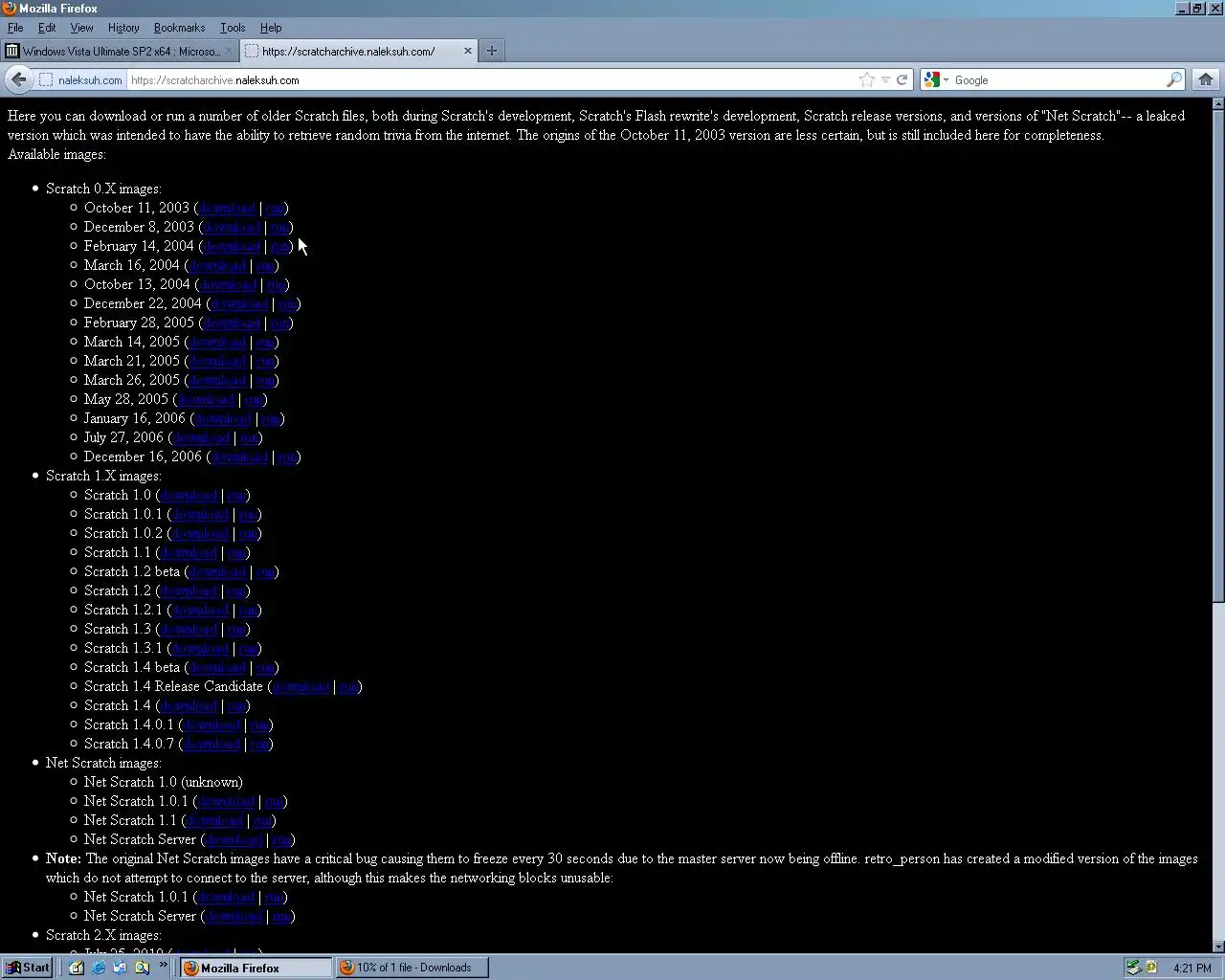Click the taskbar clock showing 4:21 PM
Image resolution: width=1225 pixels, height=980 pixels.
[1192, 968]
